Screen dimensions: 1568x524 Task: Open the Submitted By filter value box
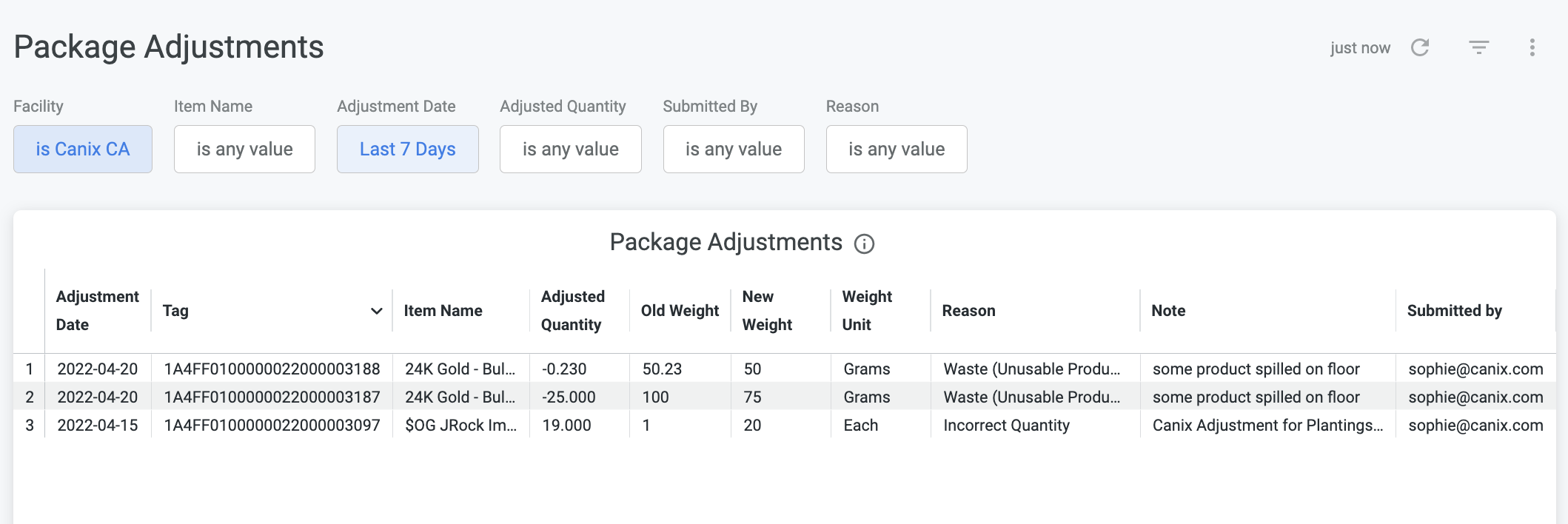[734, 149]
